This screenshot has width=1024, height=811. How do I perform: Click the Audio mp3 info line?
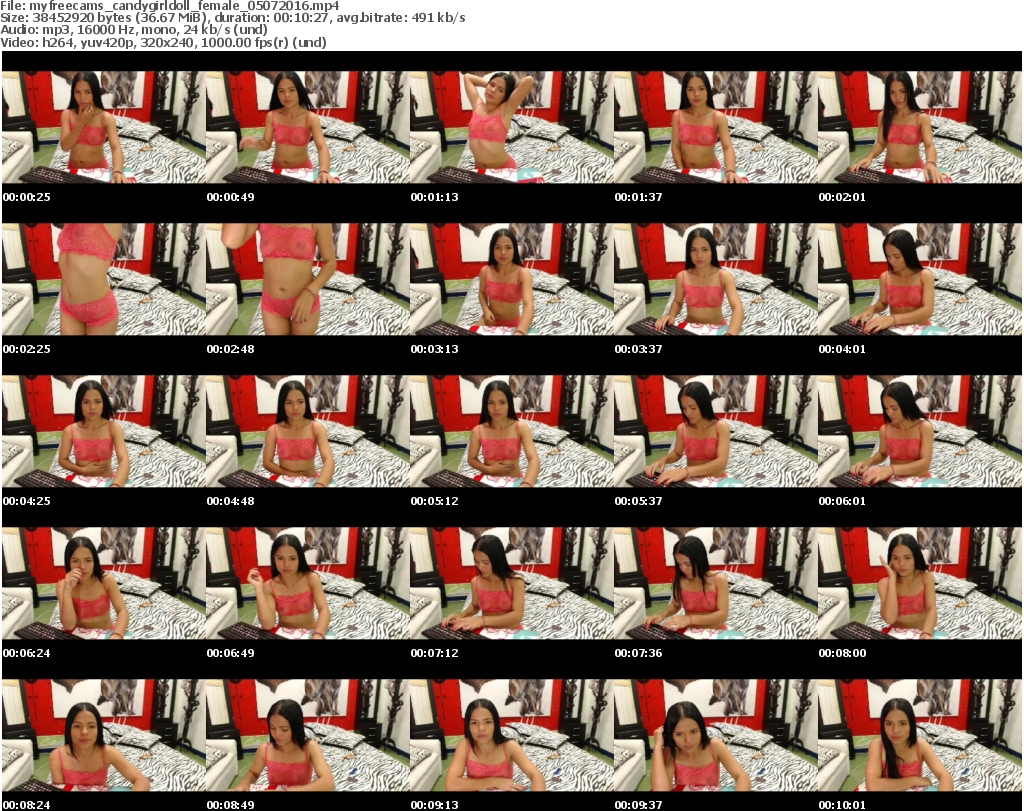point(134,30)
